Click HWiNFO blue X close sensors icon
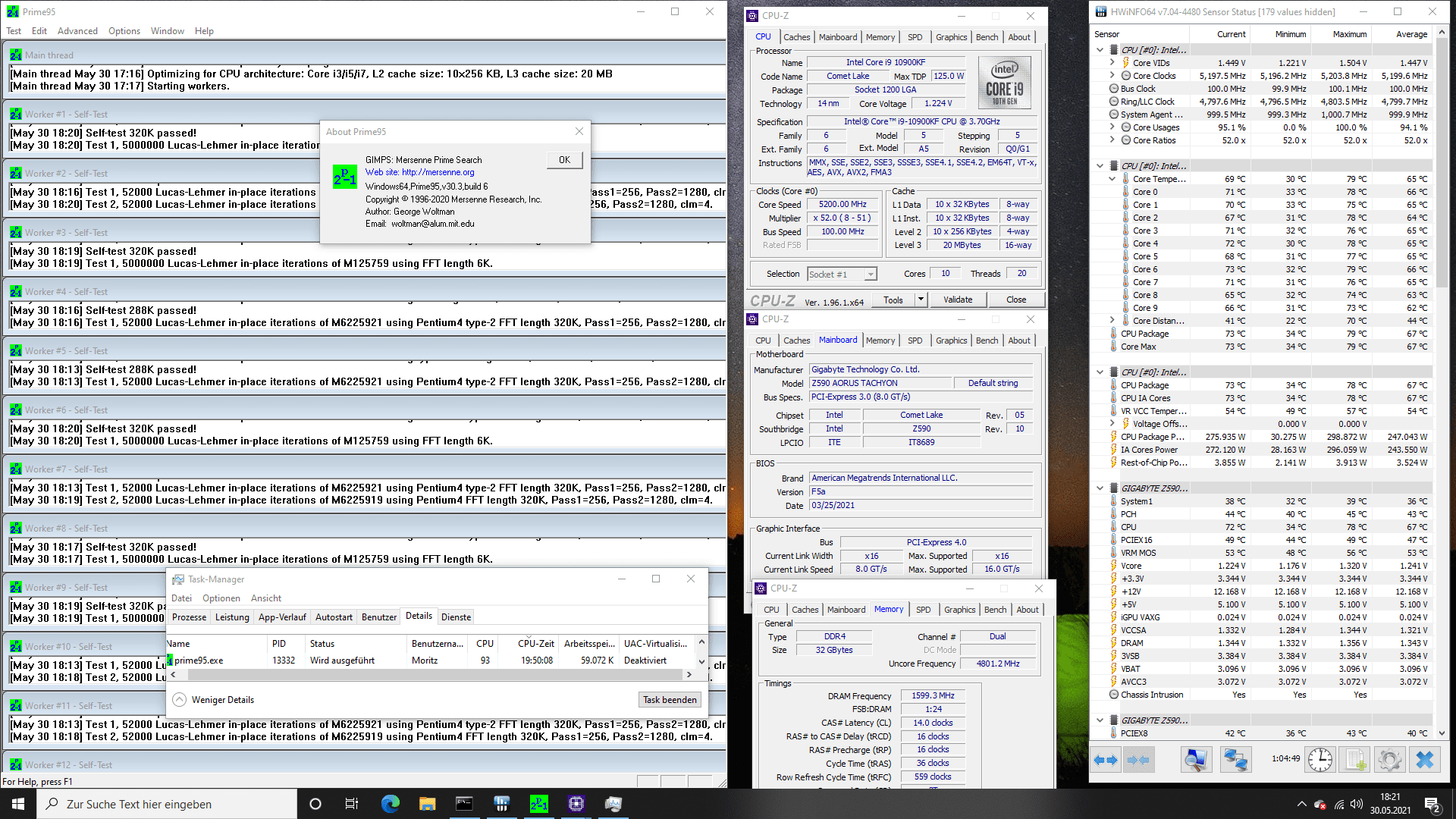 [x=1425, y=759]
